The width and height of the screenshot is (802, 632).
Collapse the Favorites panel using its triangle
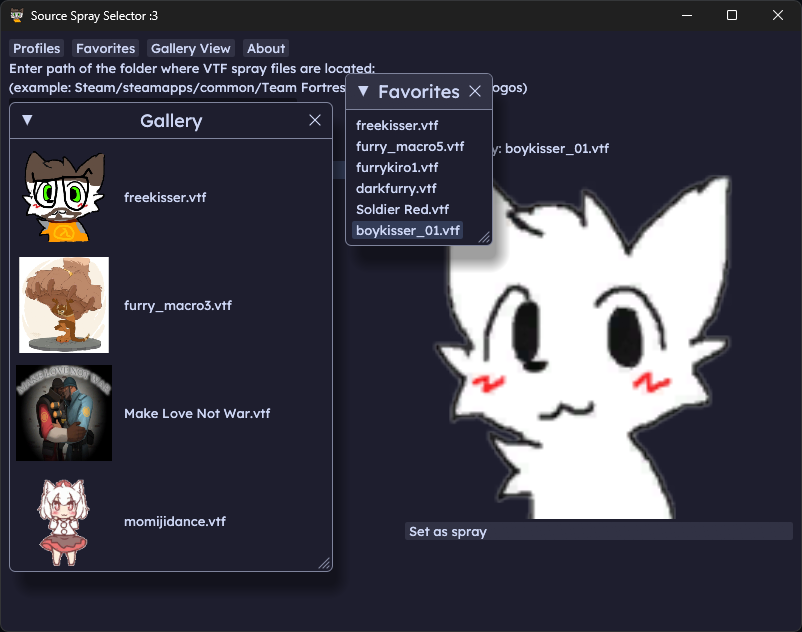click(363, 91)
